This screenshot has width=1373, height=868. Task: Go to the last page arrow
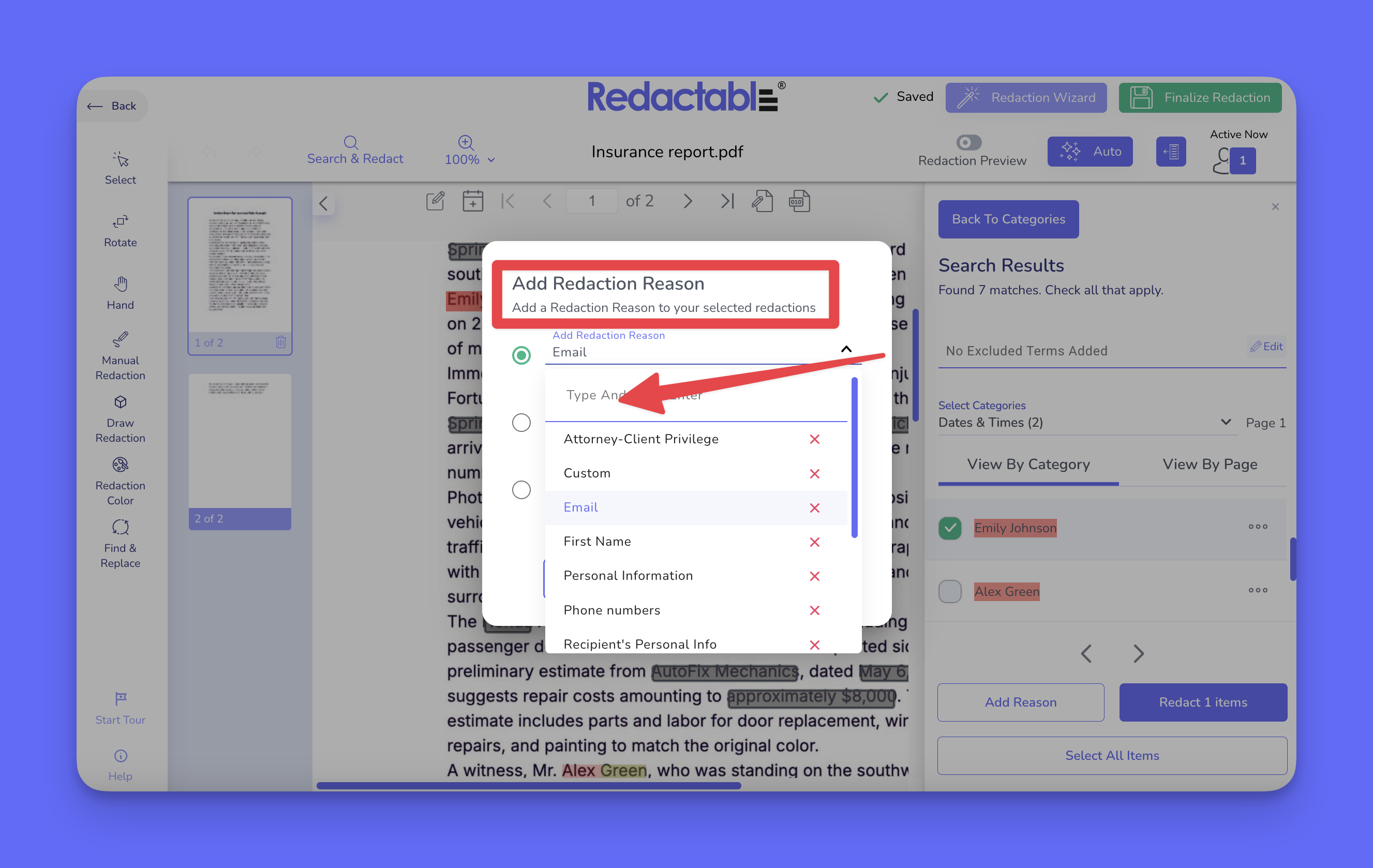(x=727, y=201)
